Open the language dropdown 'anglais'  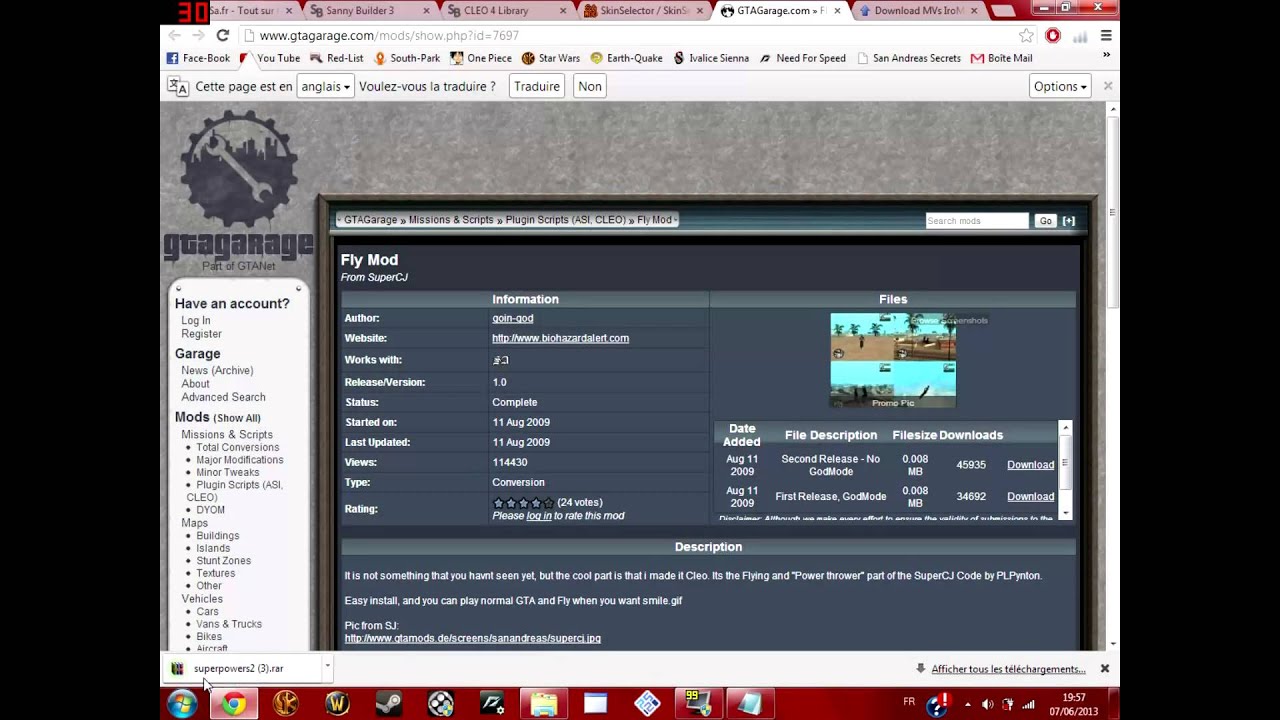pos(324,86)
